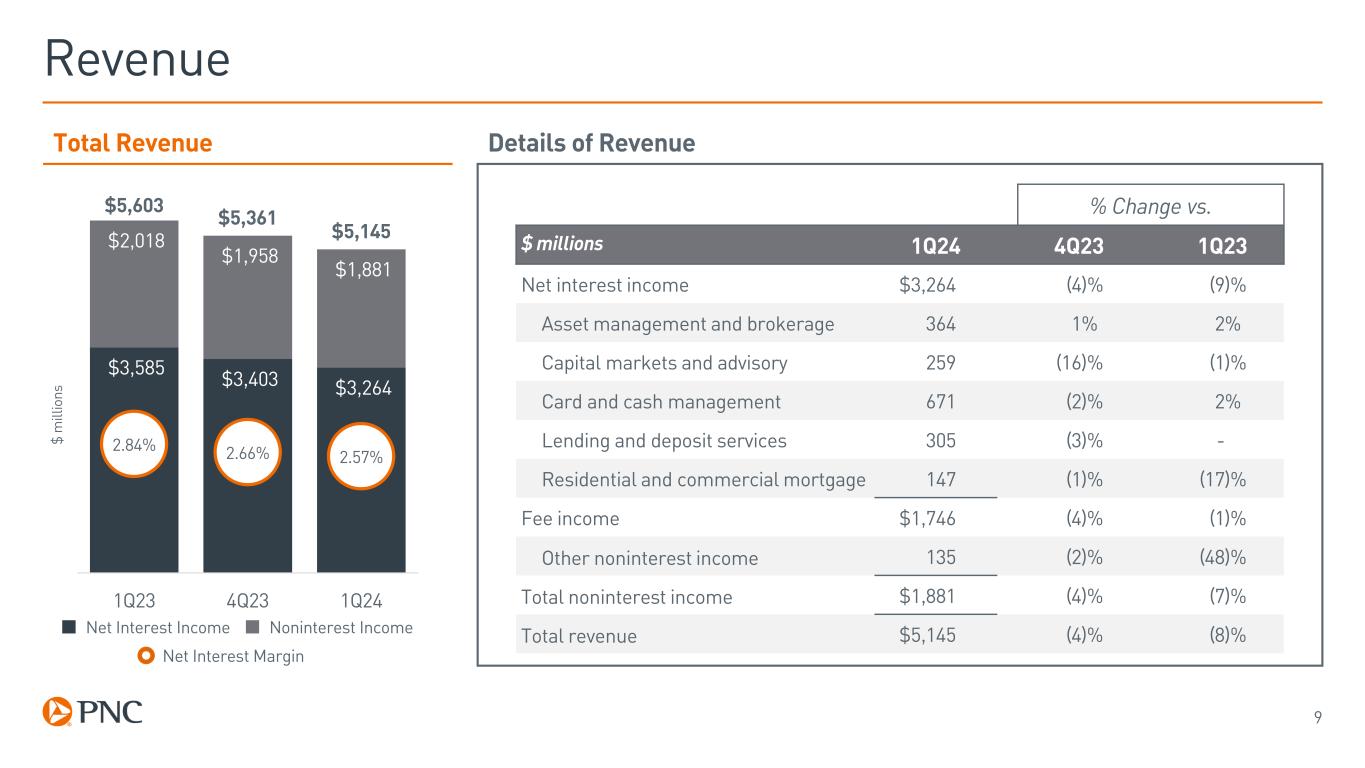
Task: Click the 2.57% margin circle
Action: [361, 457]
